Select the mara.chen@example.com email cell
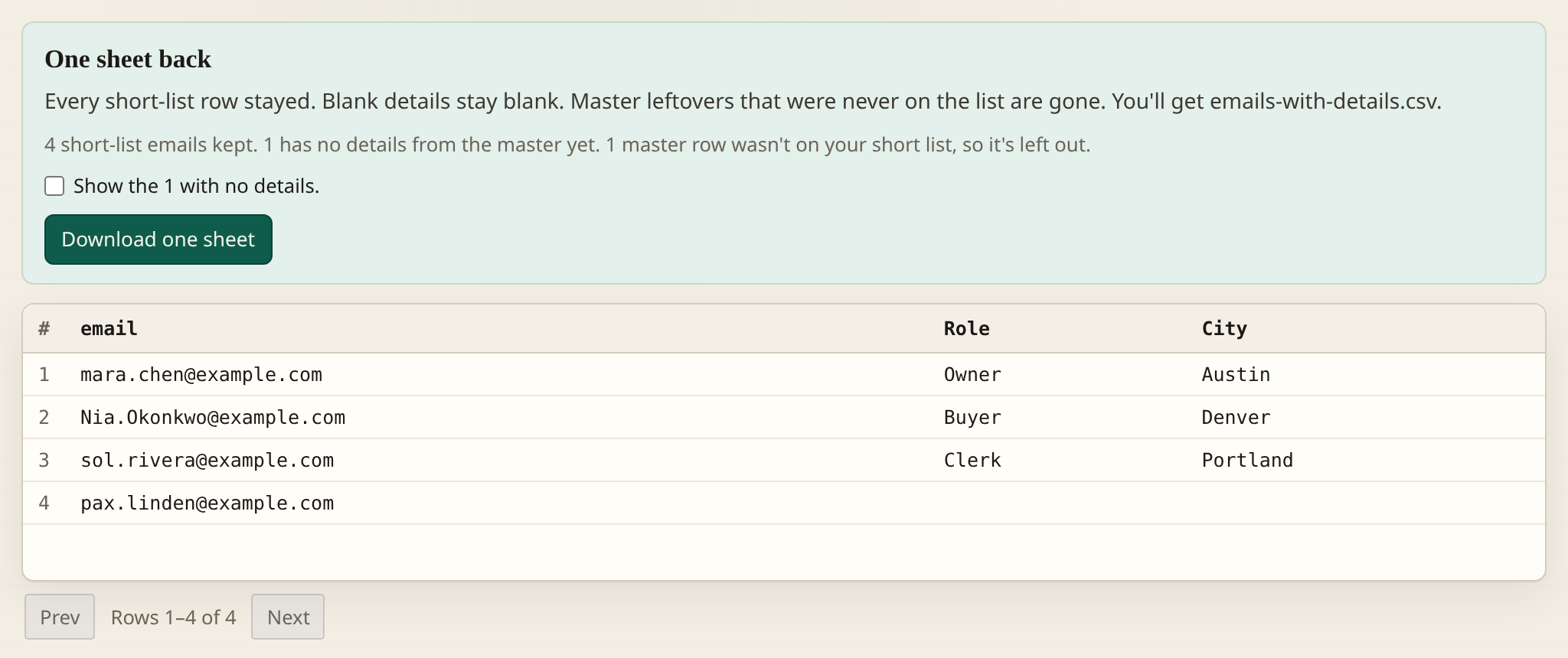Image resolution: width=1568 pixels, height=658 pixels. pos(201,374)
